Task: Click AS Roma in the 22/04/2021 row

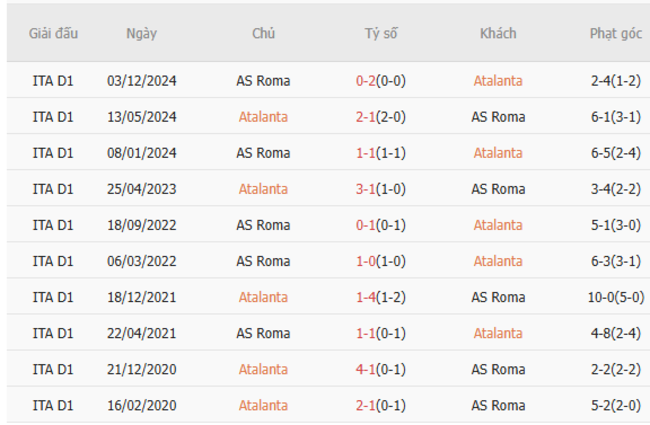Action: (263, 333)
